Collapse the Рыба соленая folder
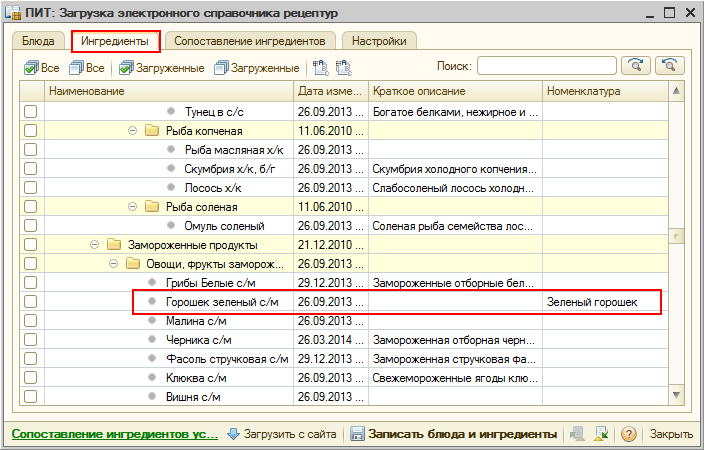This screenshot has width=704, height=450. 133,207
